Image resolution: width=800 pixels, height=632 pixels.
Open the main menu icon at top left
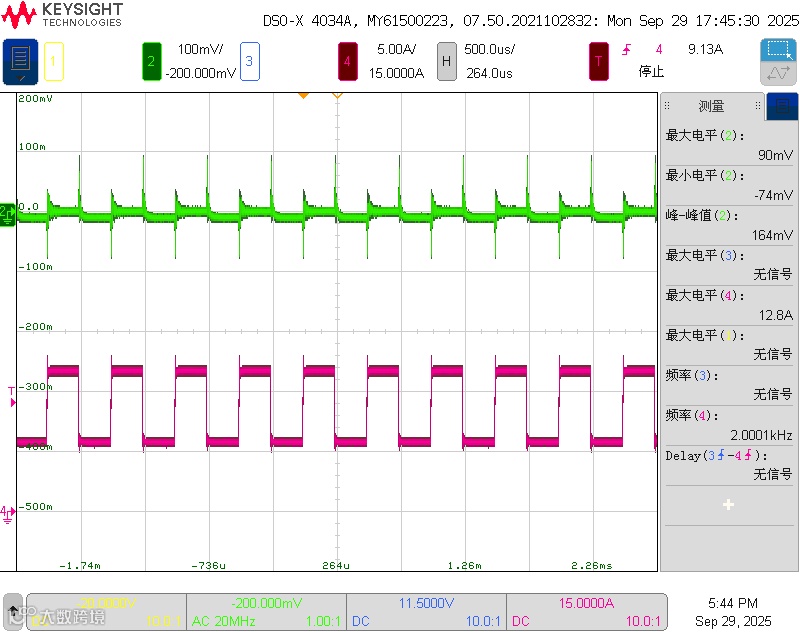click(x=20, y=61)
